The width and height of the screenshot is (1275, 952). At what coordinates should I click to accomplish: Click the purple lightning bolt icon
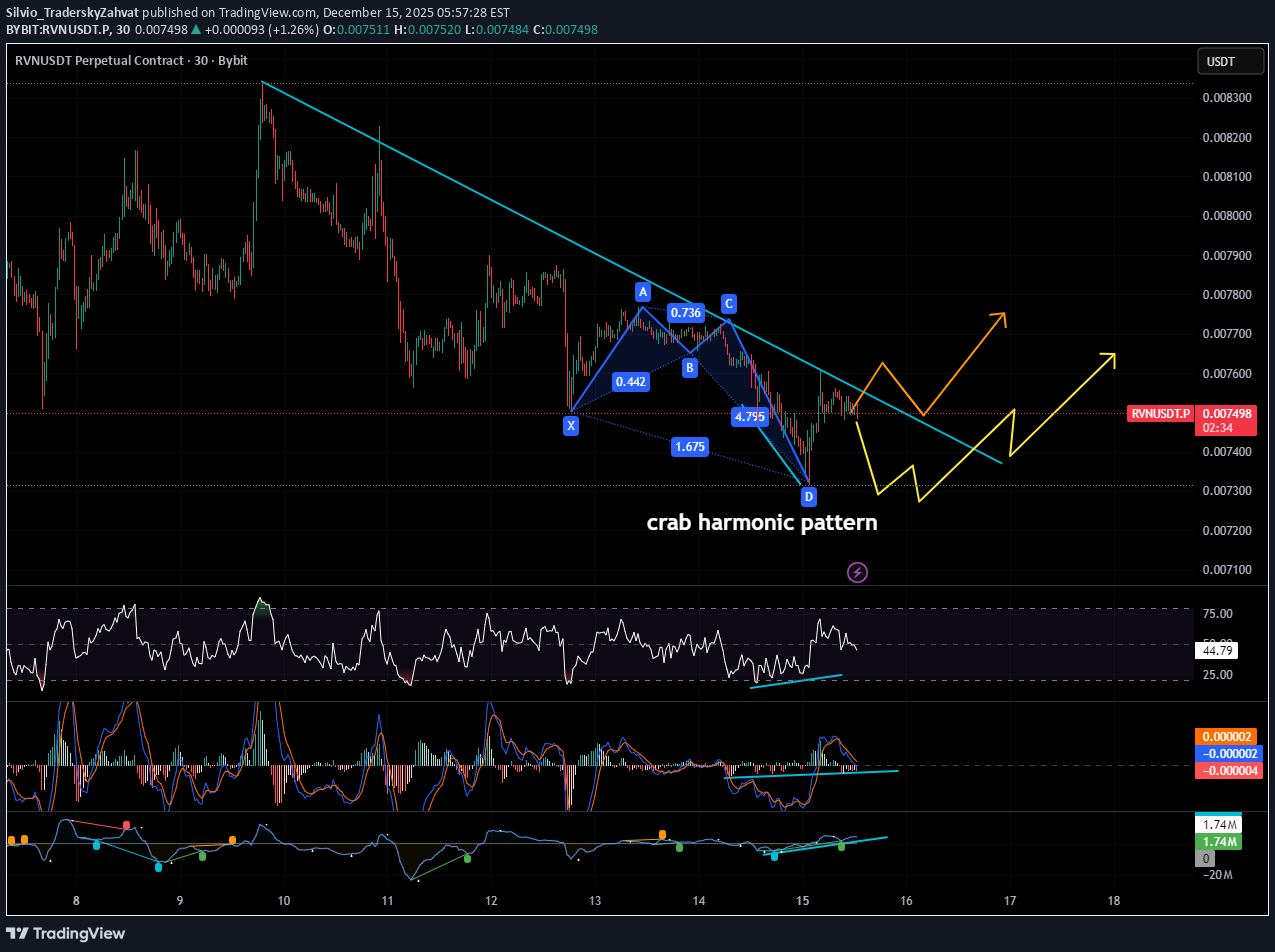point(858,572)
